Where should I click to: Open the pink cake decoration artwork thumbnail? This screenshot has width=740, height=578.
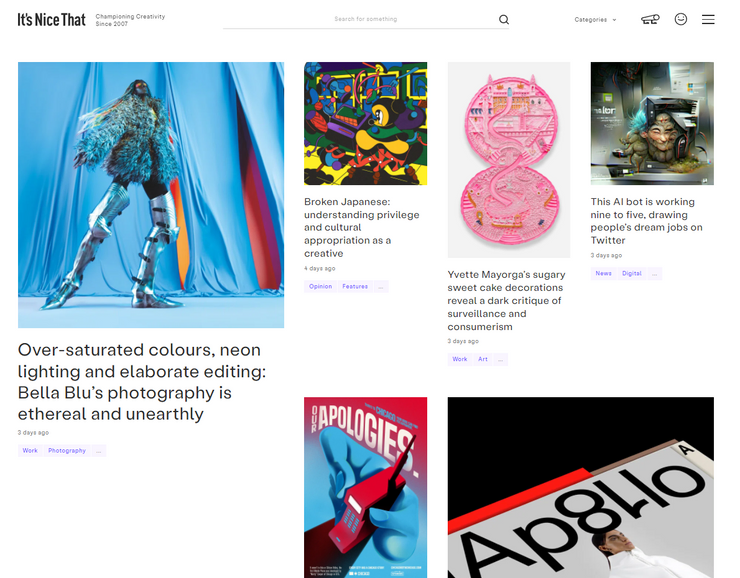pyautogui.click(x=509, y=160)
